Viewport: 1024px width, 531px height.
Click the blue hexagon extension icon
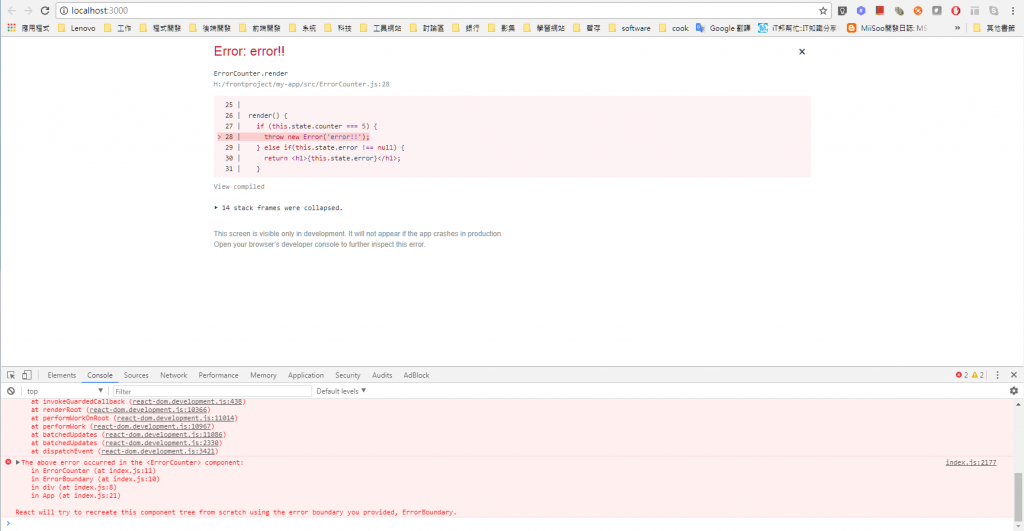(x=861, y=10)
